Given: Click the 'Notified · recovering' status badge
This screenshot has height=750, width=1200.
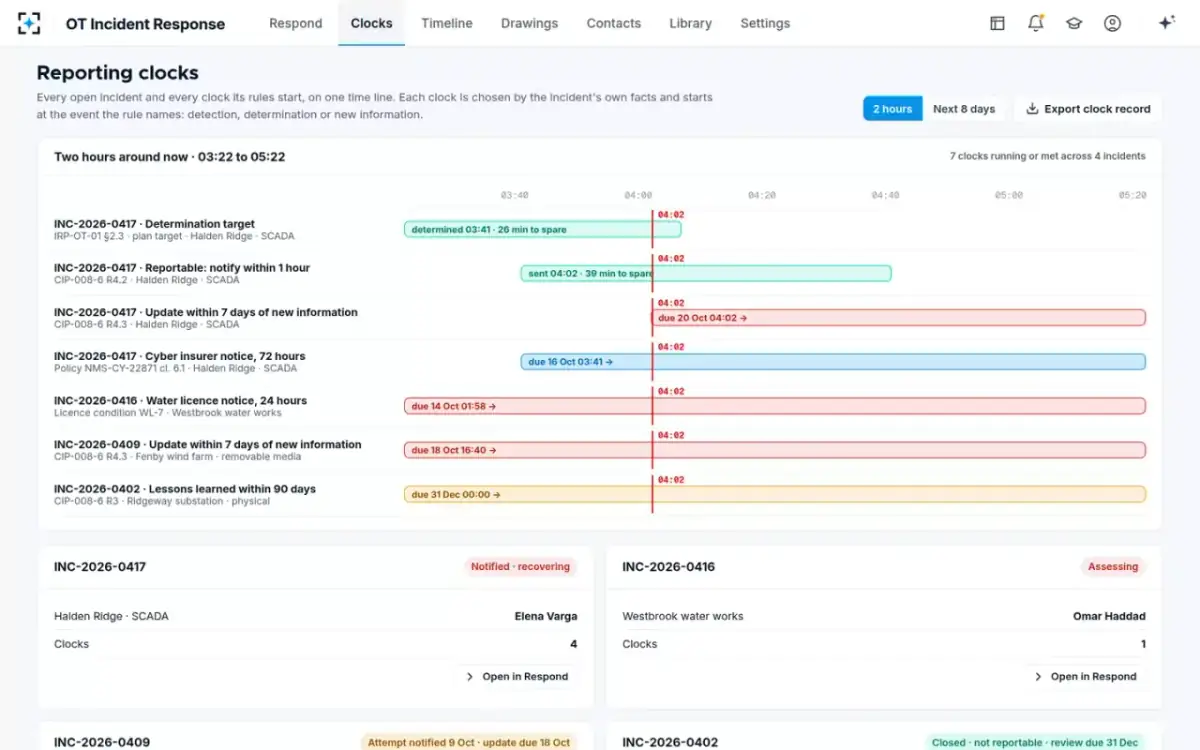Looking at the screenshot, I should (520, 566).
